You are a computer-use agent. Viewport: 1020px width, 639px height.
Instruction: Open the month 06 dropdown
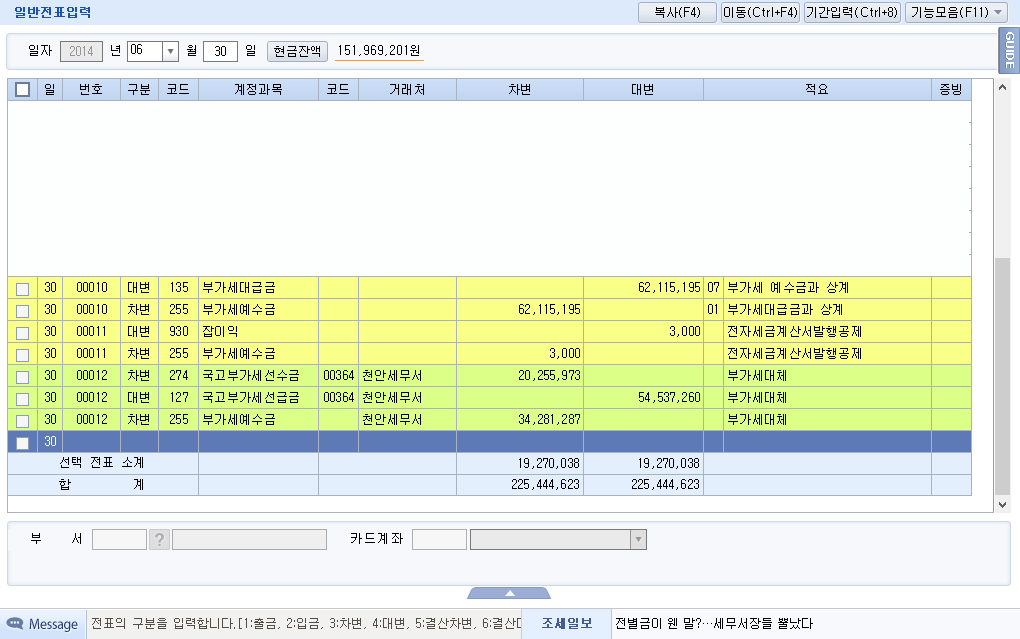(x=170, y=51)
